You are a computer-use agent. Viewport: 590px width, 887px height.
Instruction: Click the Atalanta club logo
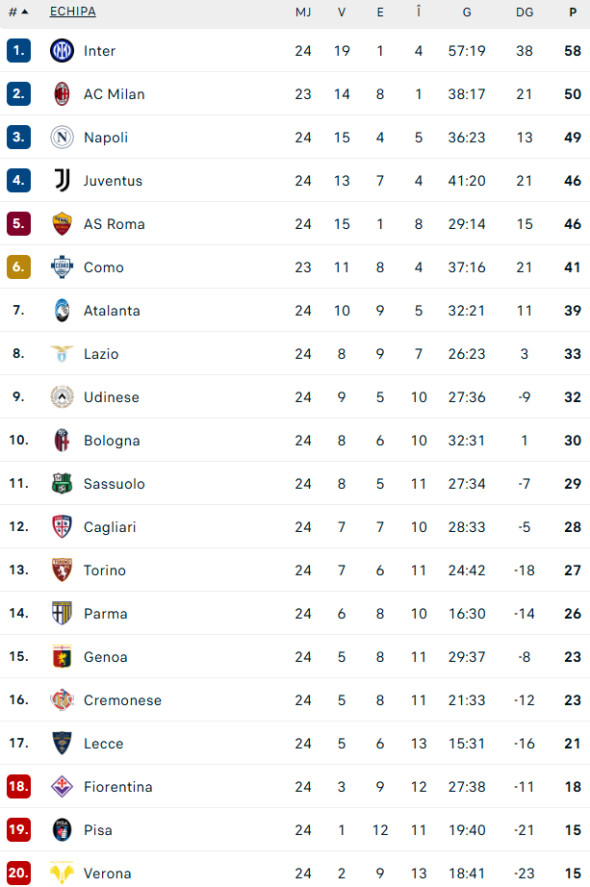click(60, 310)
